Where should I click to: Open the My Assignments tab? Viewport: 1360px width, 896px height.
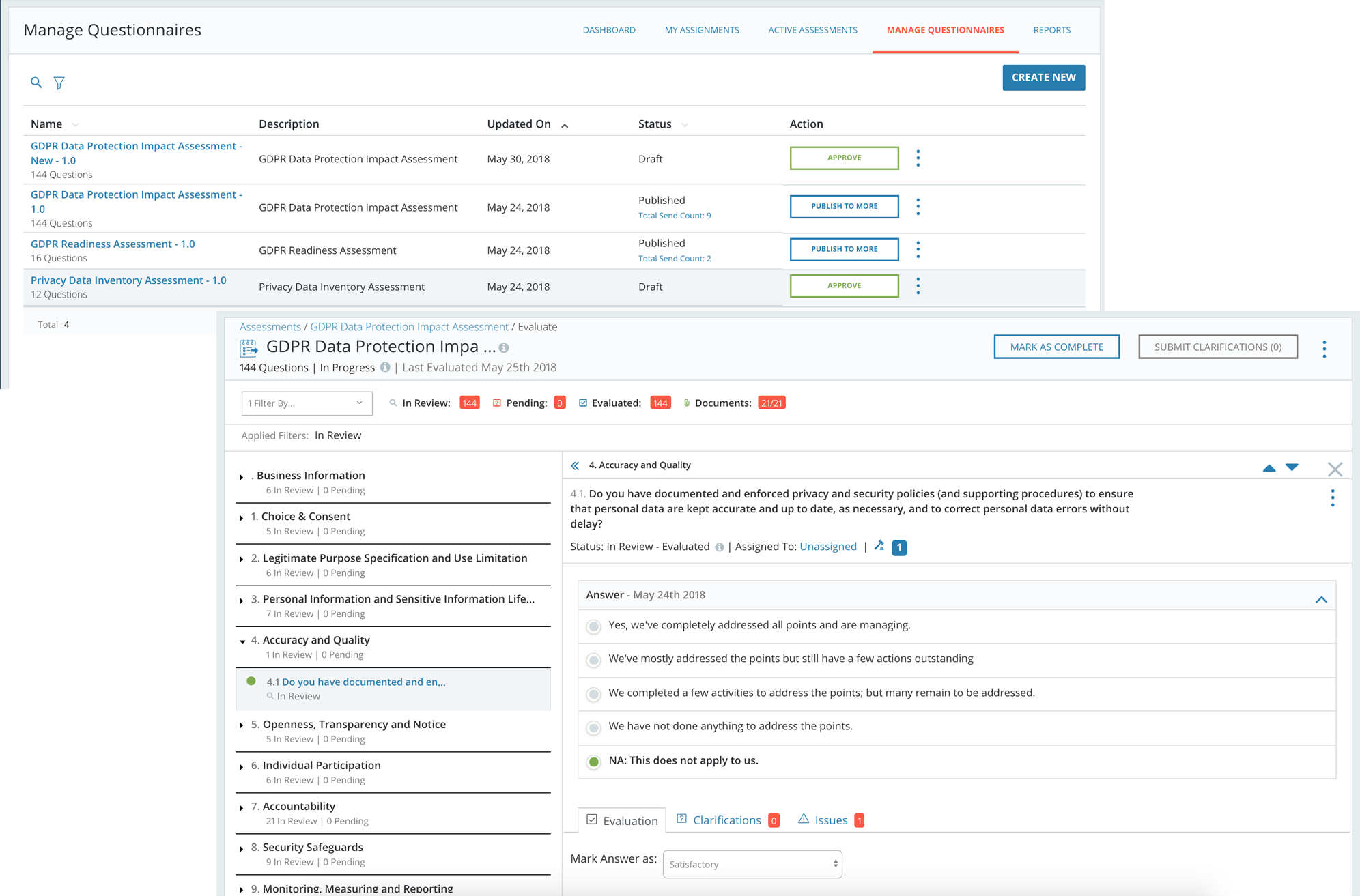[x=702, y=30]
